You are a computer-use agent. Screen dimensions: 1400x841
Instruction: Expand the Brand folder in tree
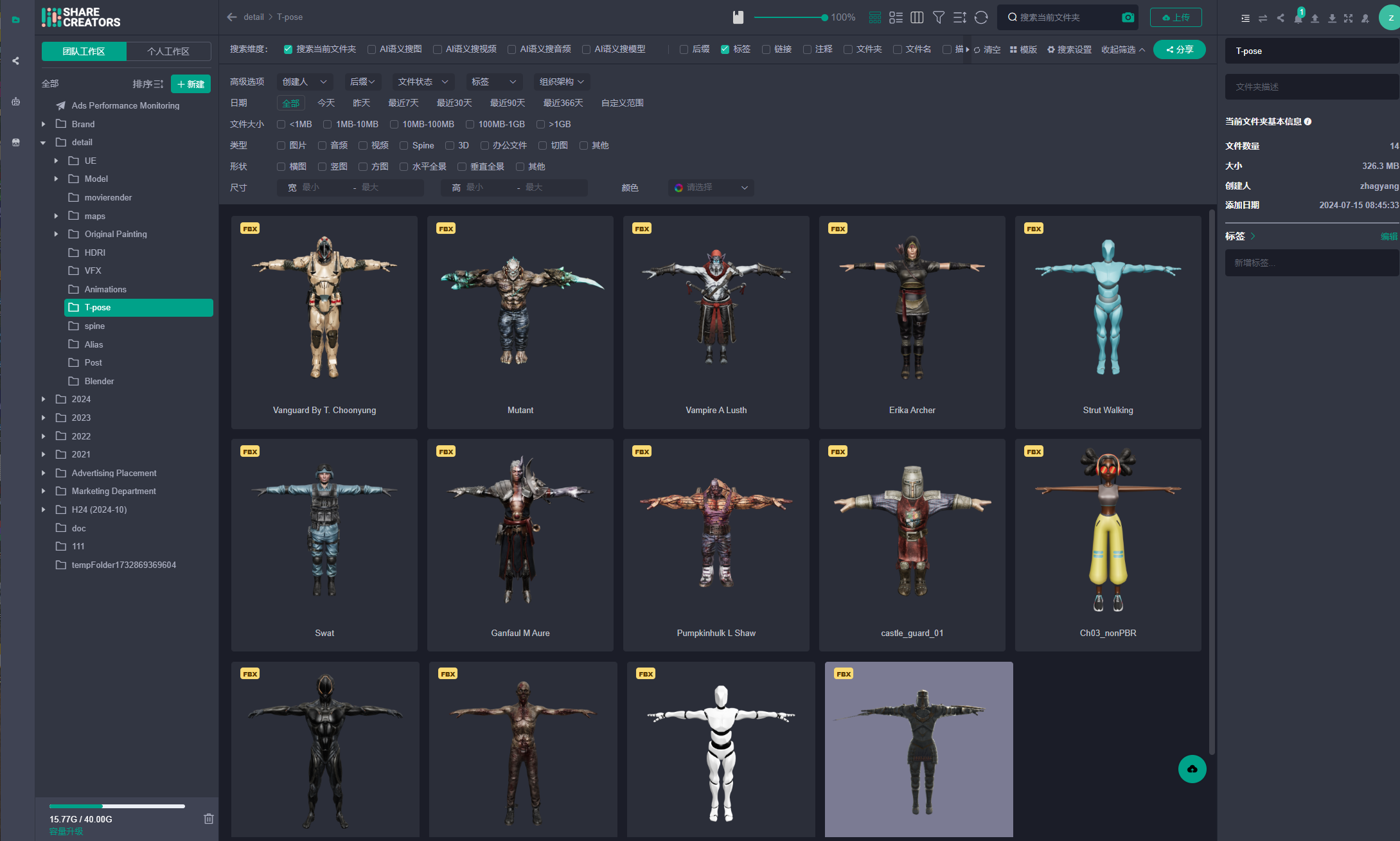pos(43,124)
